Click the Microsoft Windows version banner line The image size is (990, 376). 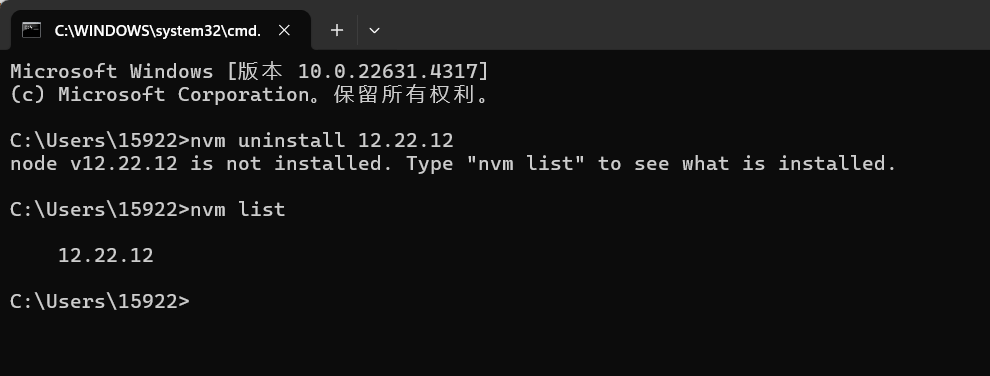(x=249, y=71)
